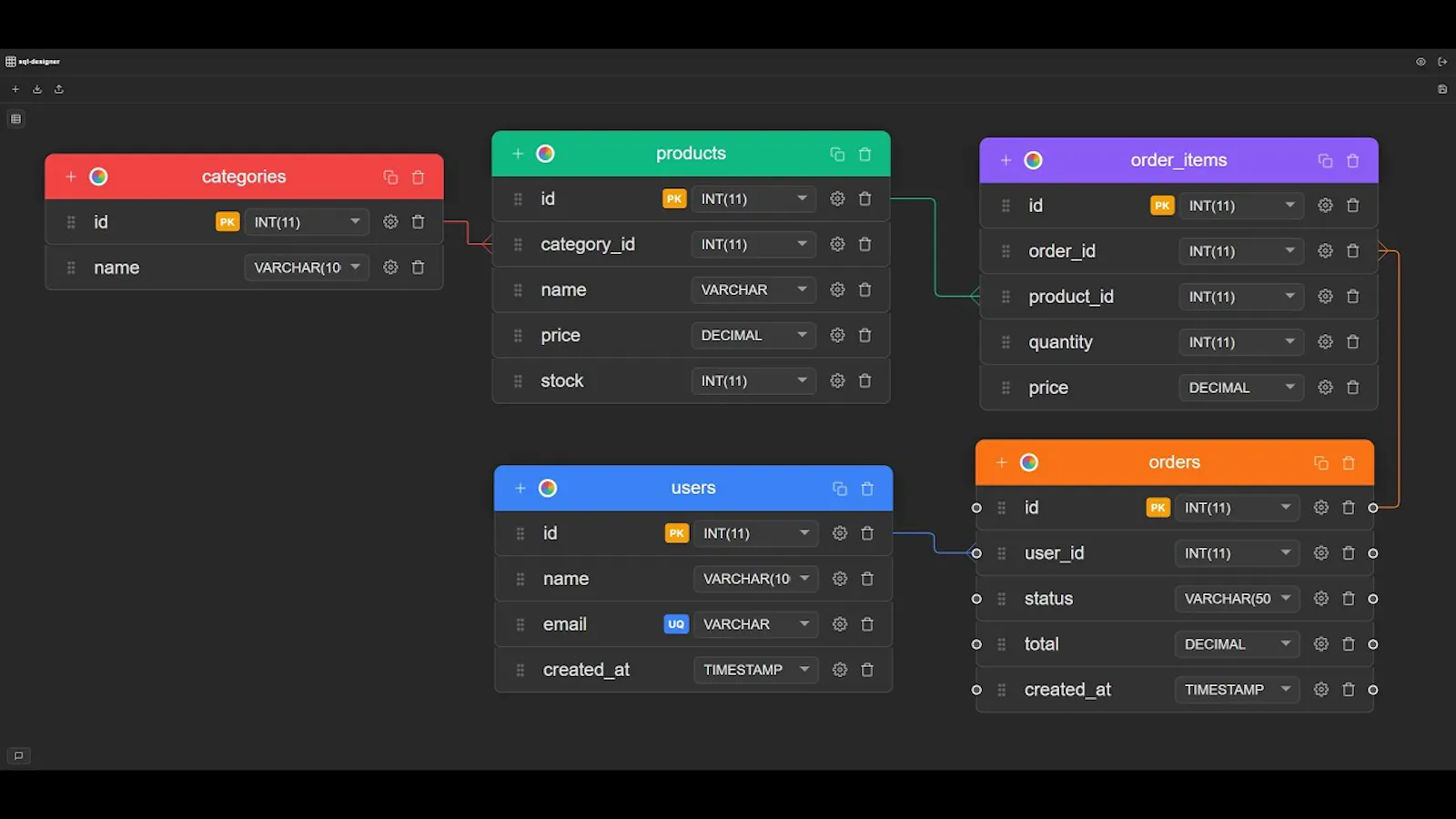1456x819 pixels.
Task: Delete the order_items table
Action: coord(1352,160)
